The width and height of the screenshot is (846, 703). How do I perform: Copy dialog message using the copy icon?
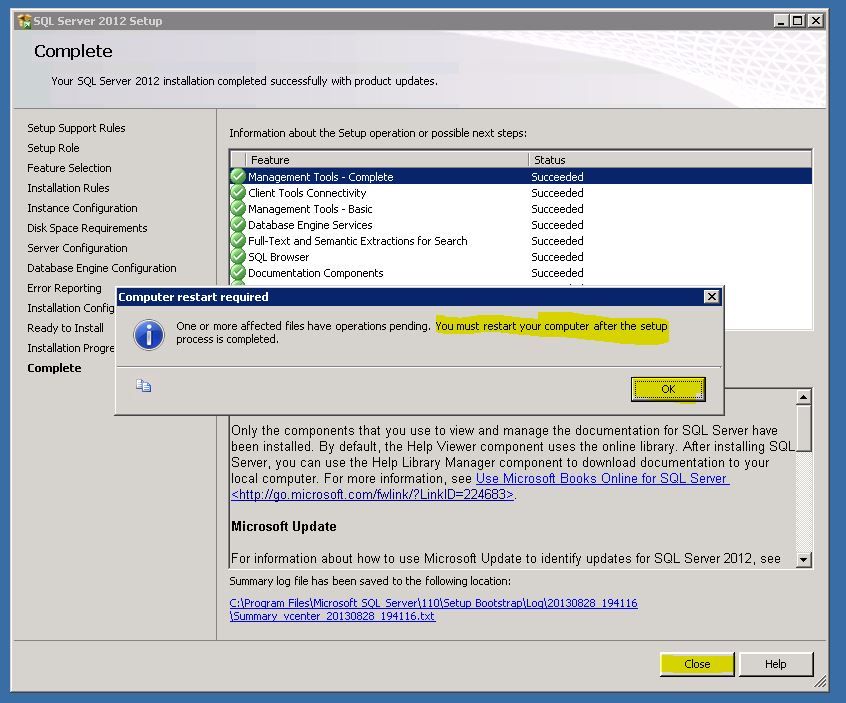click(x=144, y=386)
